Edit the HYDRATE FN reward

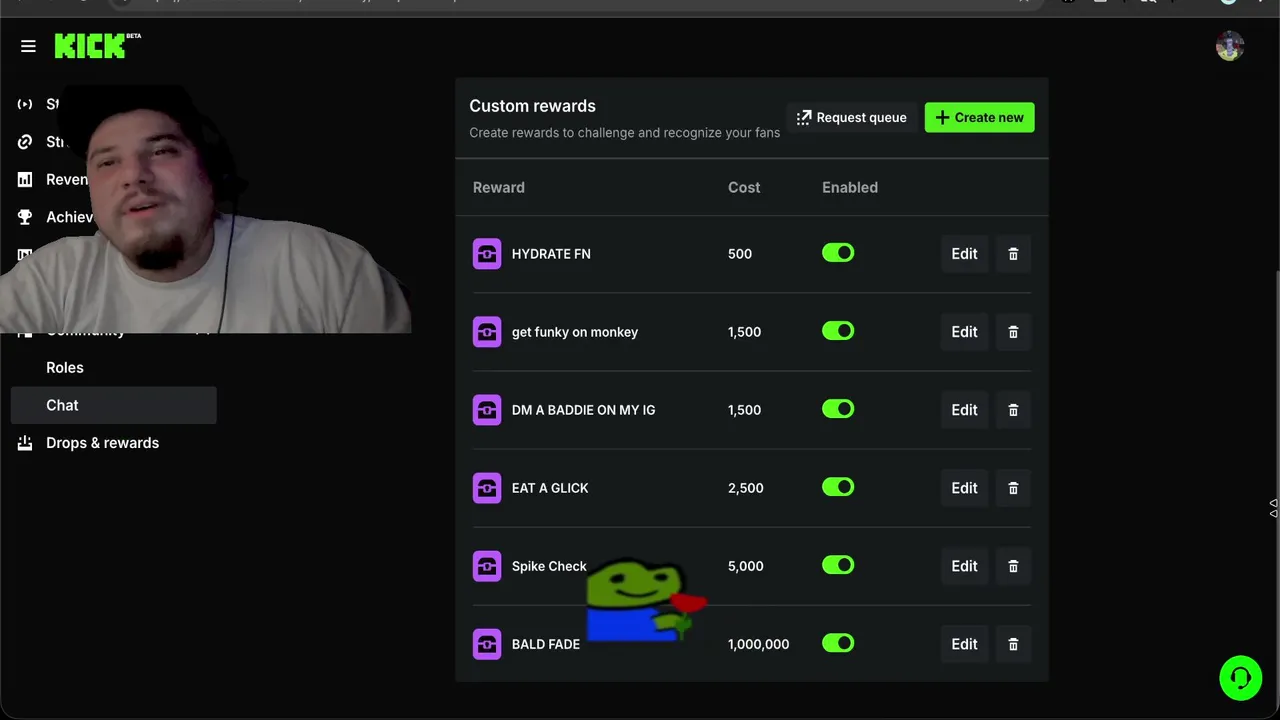point(964,254)
